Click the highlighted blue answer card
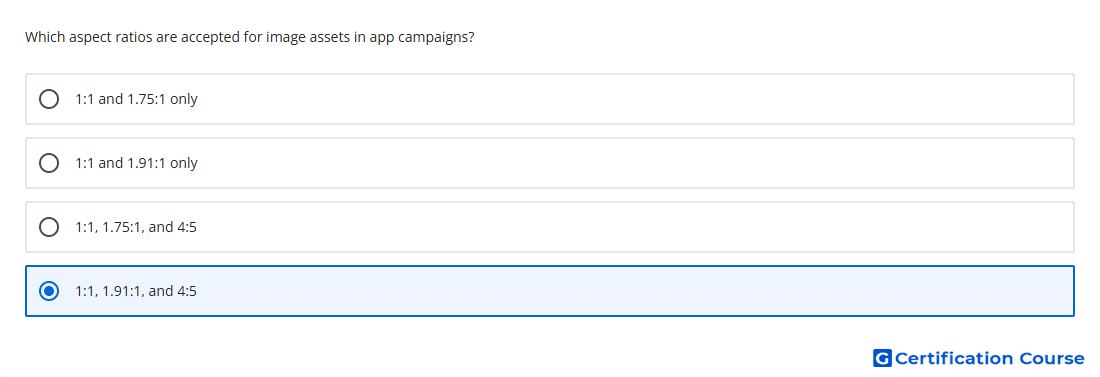 550,291
